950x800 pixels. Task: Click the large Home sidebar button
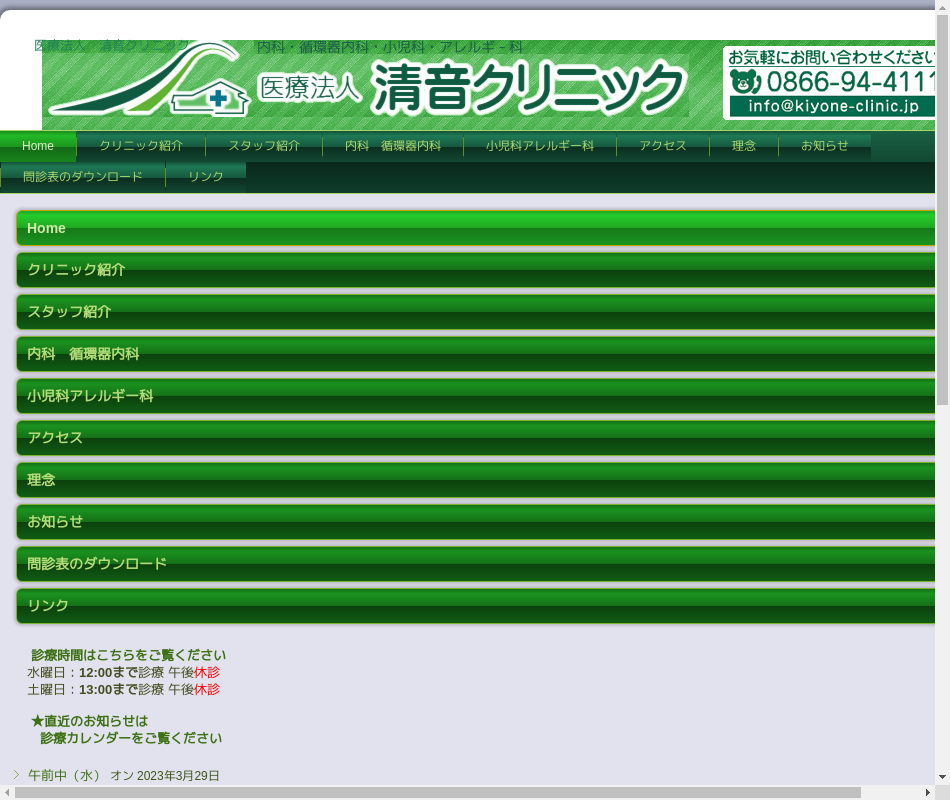(x=476, y=228)
